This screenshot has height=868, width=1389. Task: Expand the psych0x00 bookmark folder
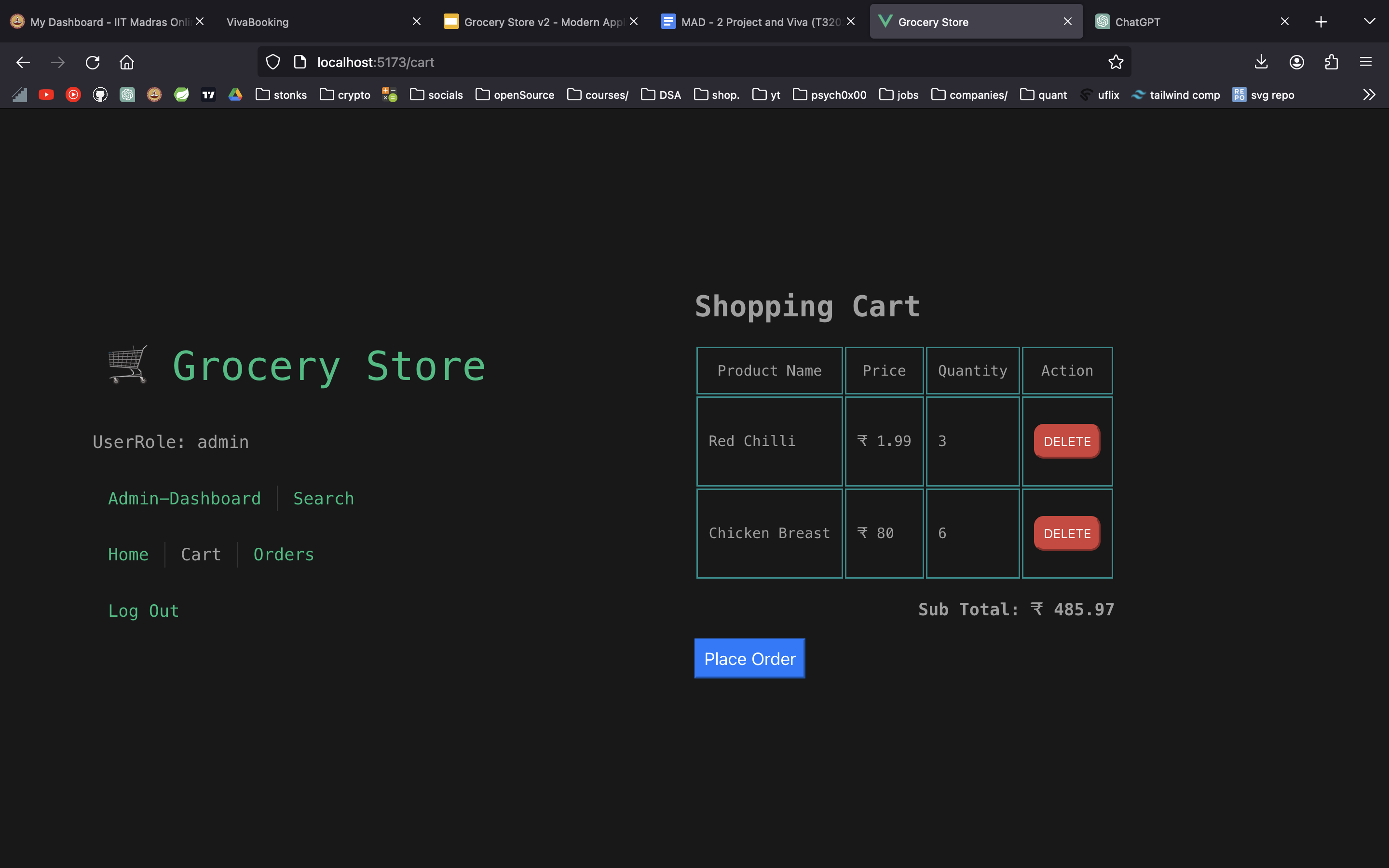point(830,95)
